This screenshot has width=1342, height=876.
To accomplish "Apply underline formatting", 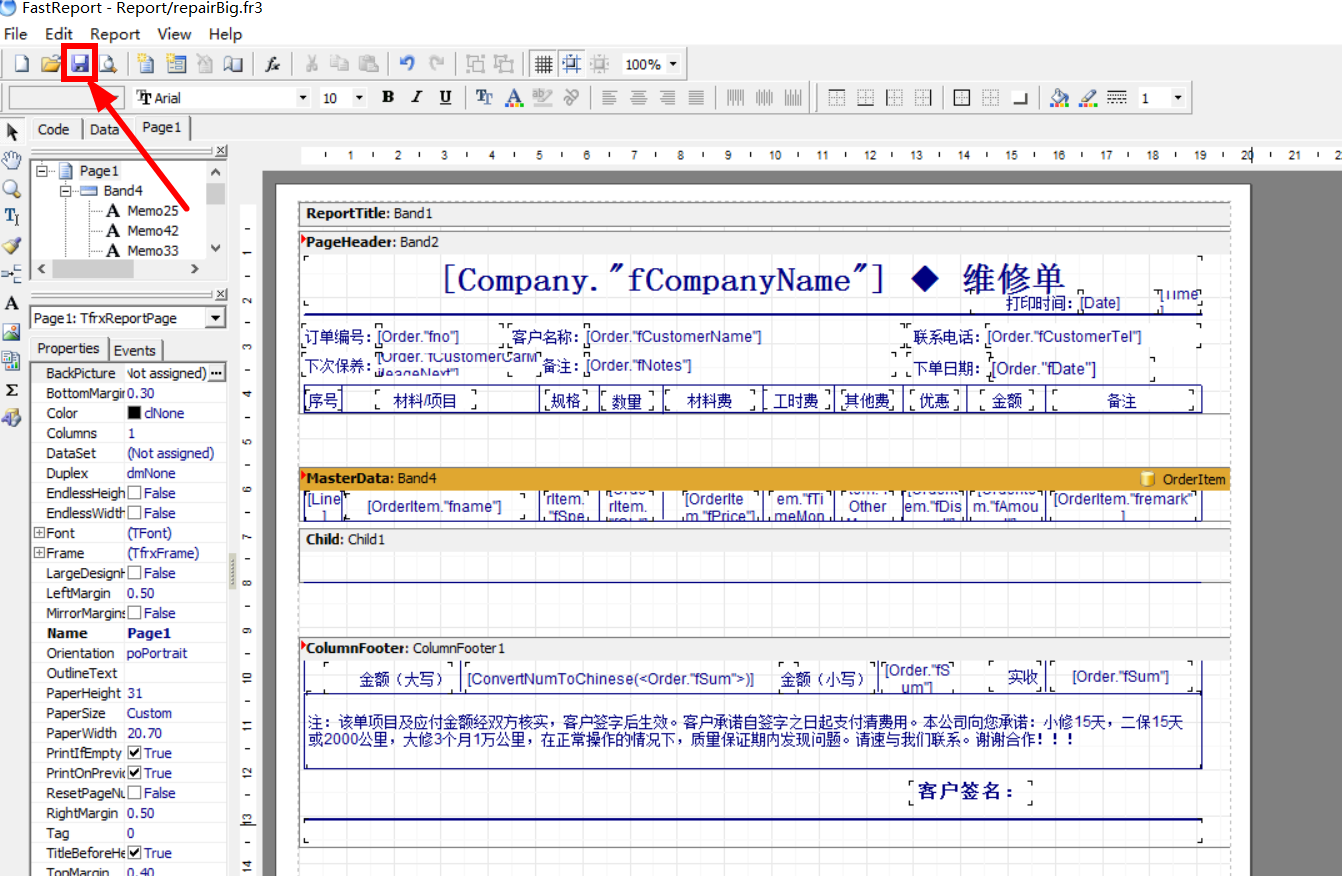I will (445, 97).
